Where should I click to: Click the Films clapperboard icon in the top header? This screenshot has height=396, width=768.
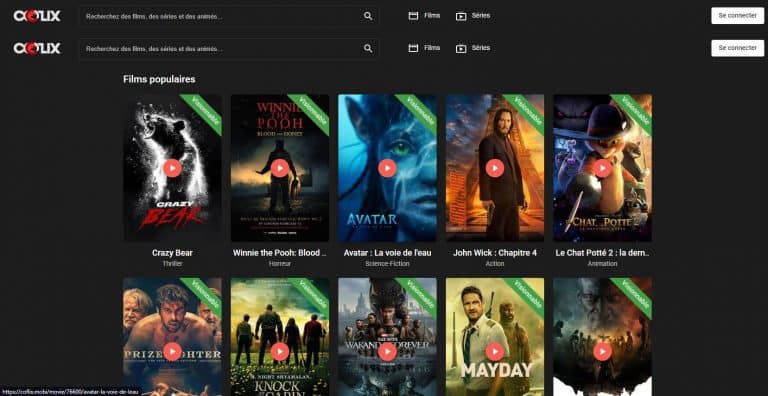pos(413,16)
